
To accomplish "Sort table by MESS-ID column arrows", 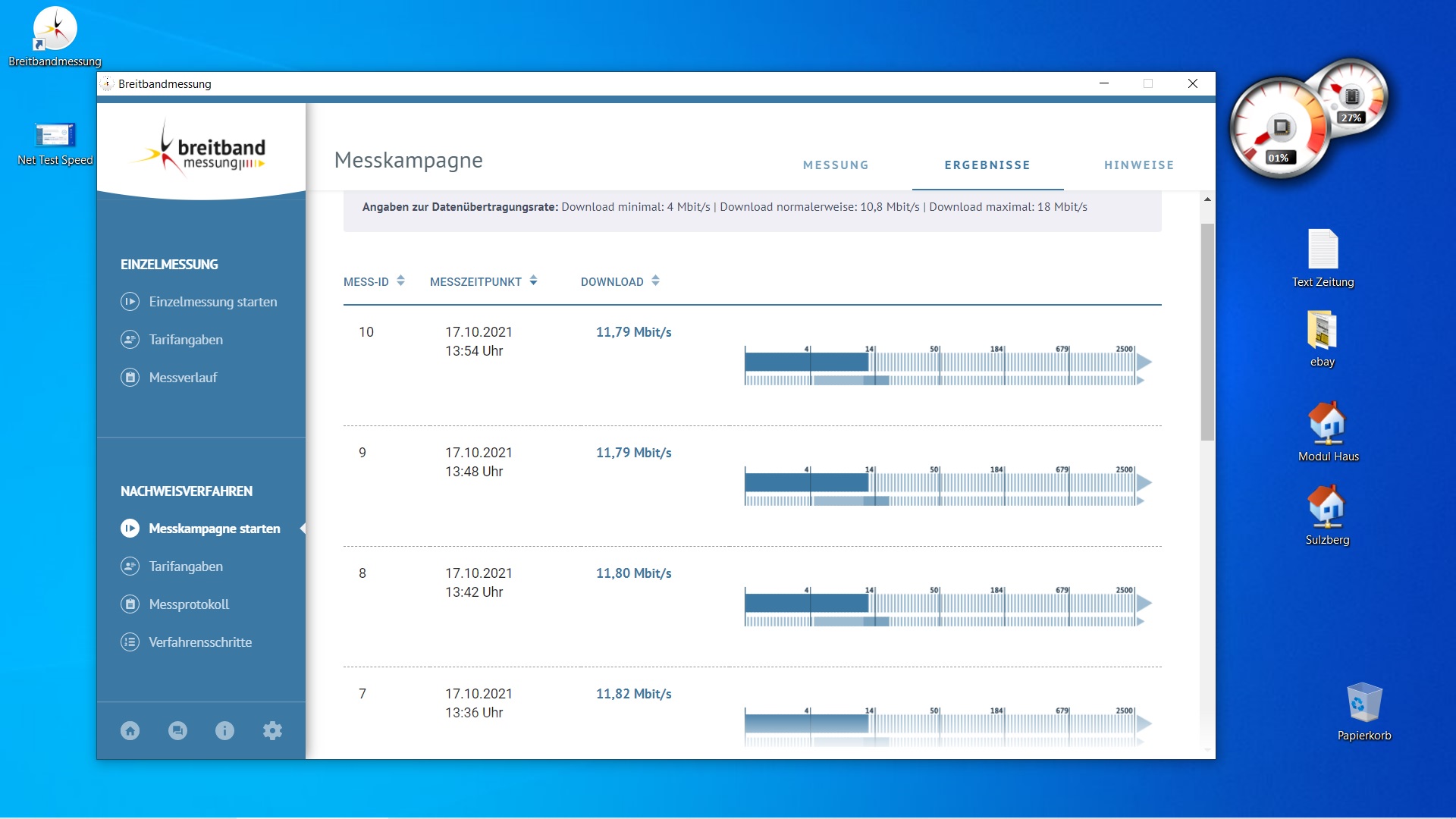I will click(x=400, y=281).
